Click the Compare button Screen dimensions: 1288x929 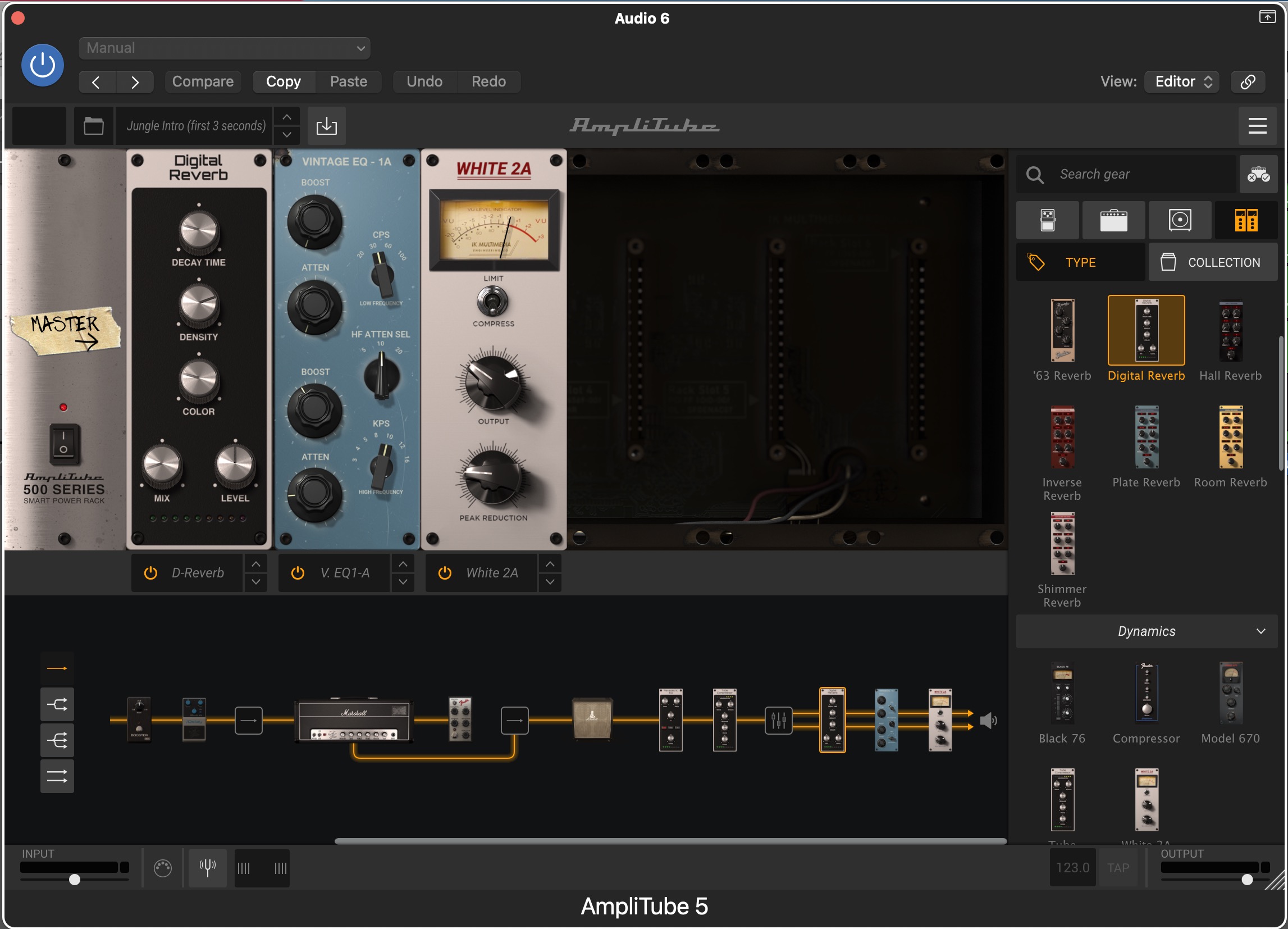pos(203,82)
